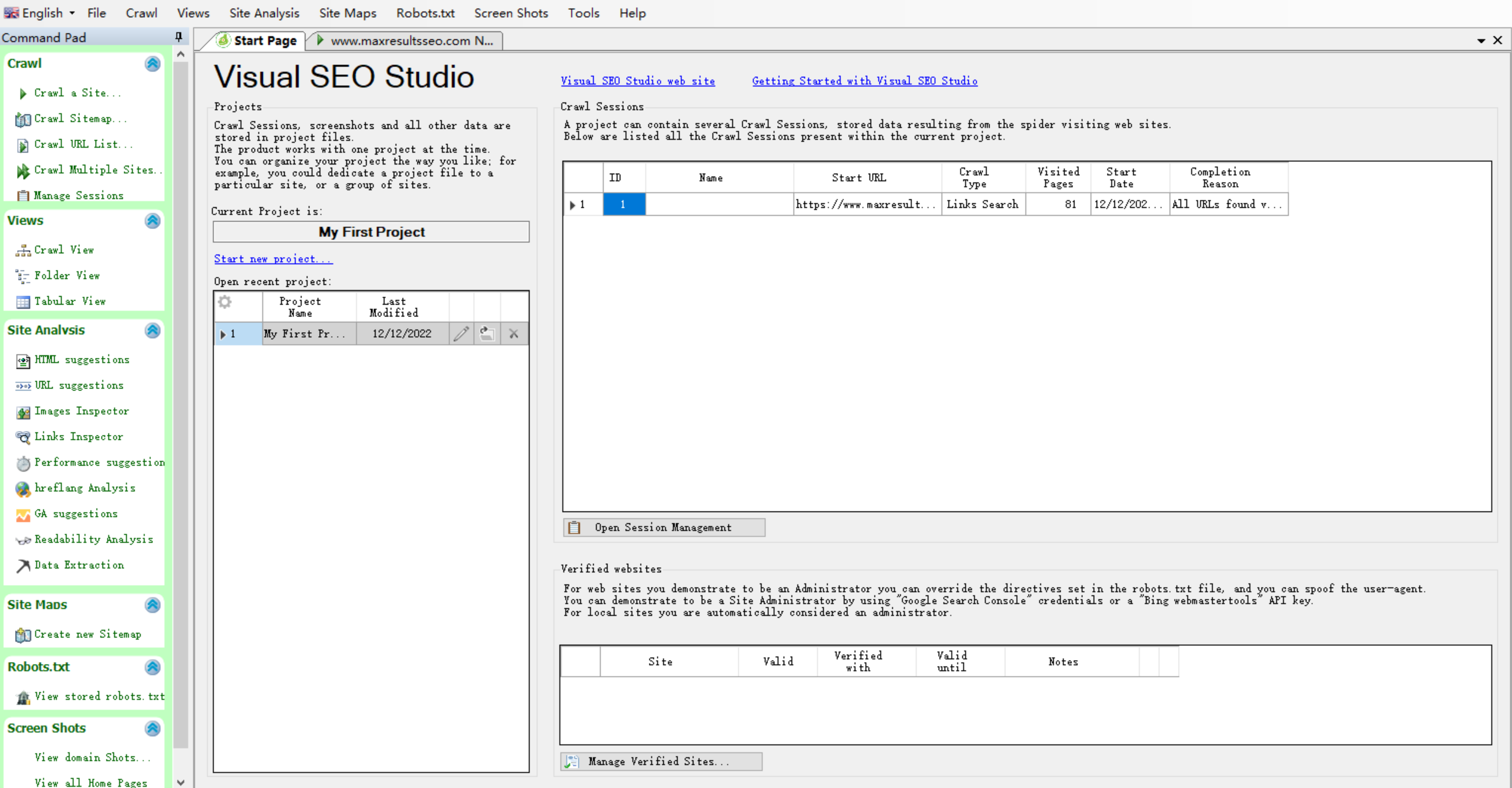Click the Open Session Management button

664,527
